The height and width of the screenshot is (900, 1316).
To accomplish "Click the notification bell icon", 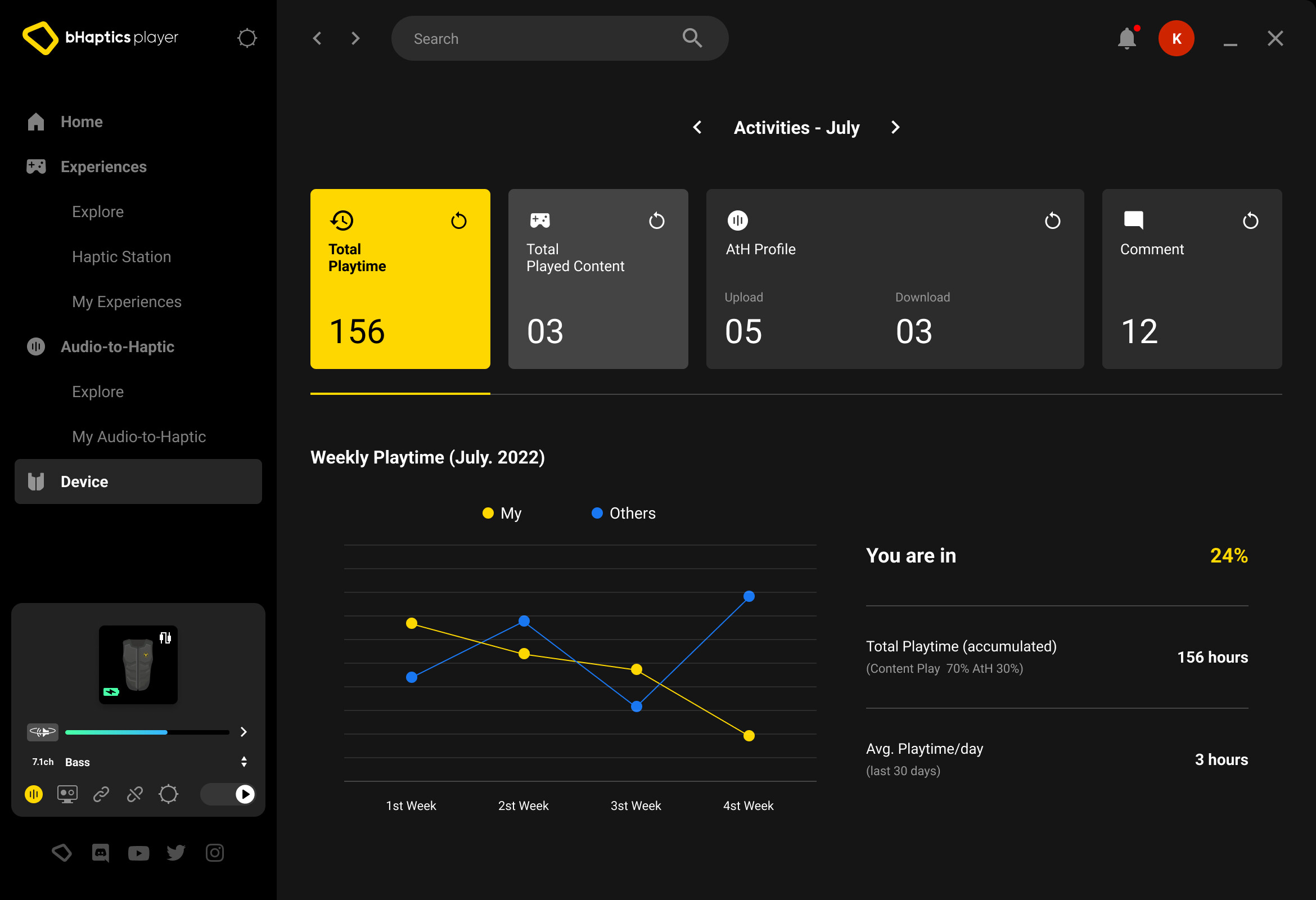I will pos(1126,38).
